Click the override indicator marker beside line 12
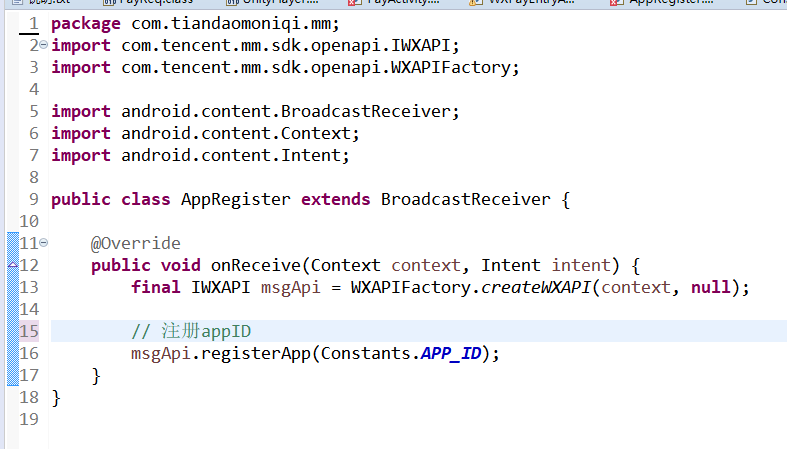The width and height of the screenshot is (787, 449). tap(13, 265)
